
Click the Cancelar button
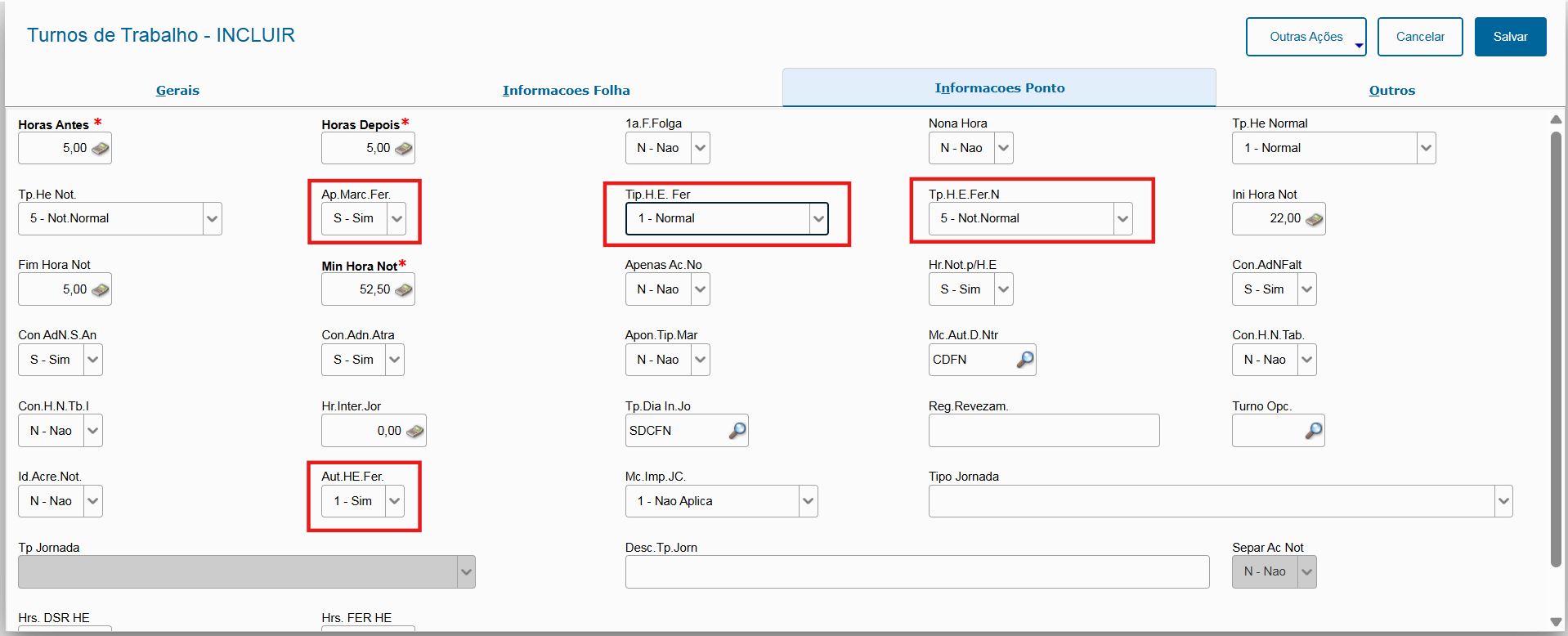1420,37
